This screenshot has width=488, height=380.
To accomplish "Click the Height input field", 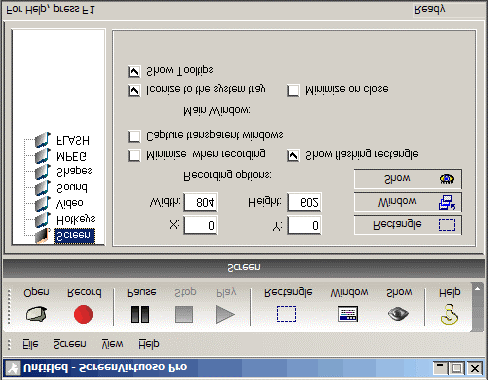I will [304, 202].
